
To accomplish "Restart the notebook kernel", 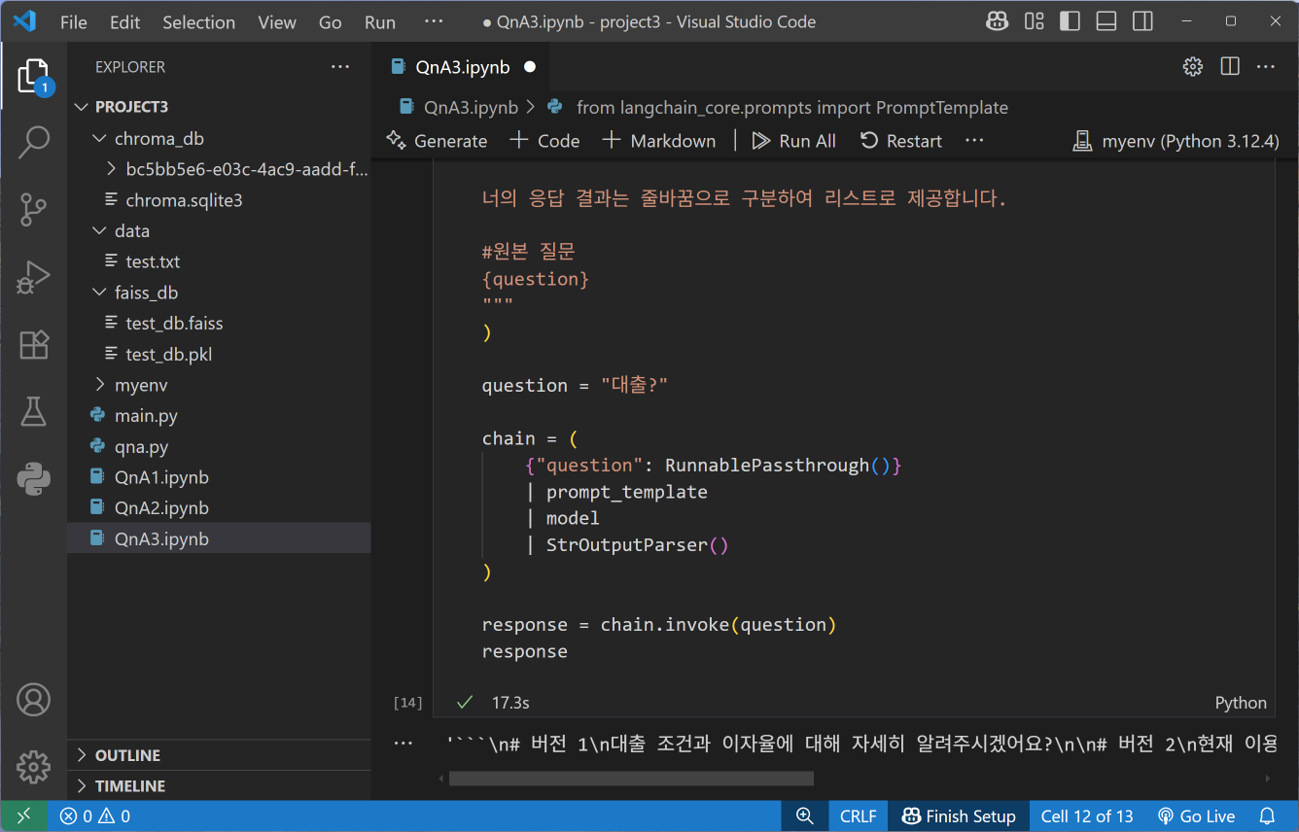I will pos(901,141).
